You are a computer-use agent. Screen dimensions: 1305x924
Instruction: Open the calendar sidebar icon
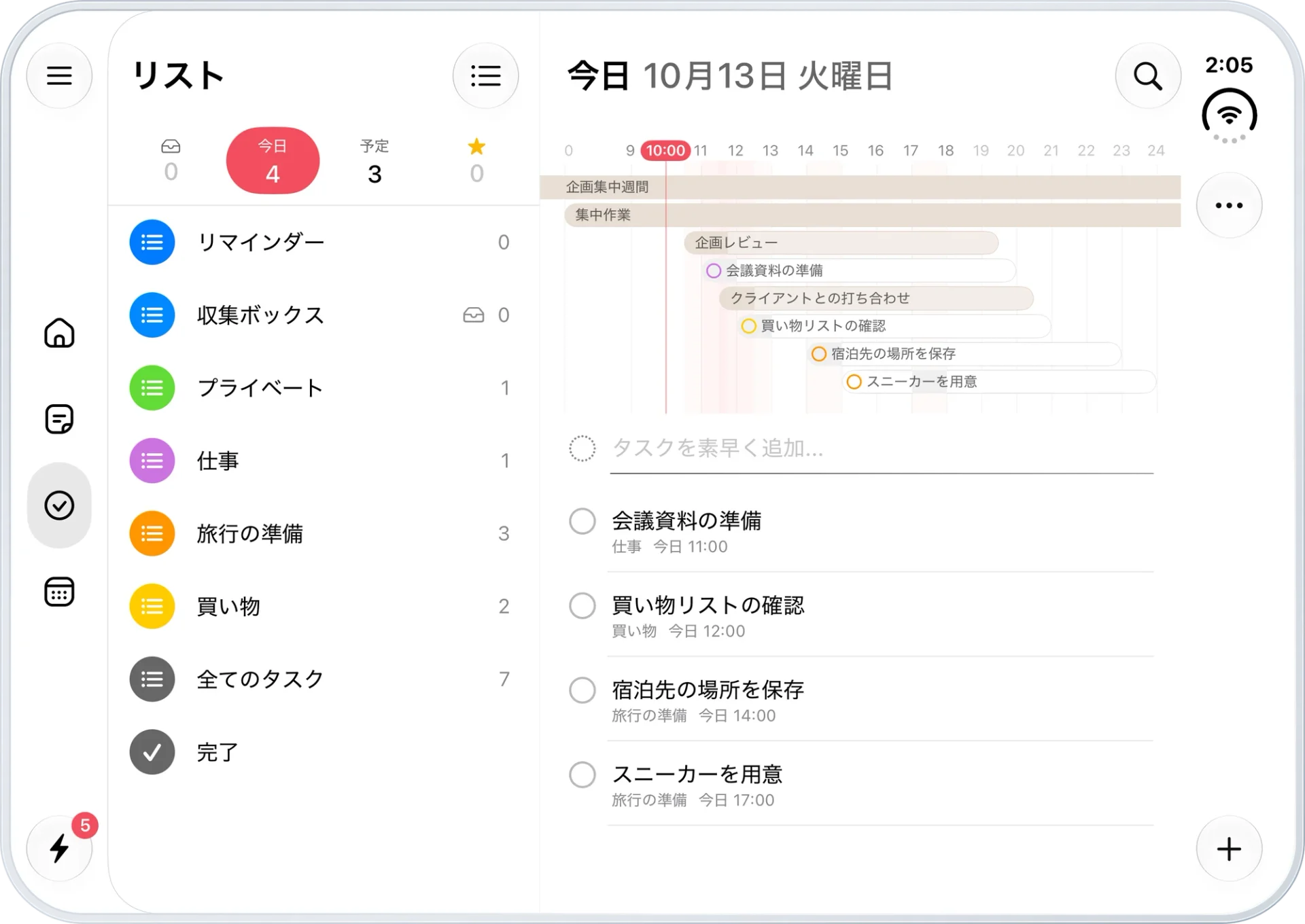point(59,592)
